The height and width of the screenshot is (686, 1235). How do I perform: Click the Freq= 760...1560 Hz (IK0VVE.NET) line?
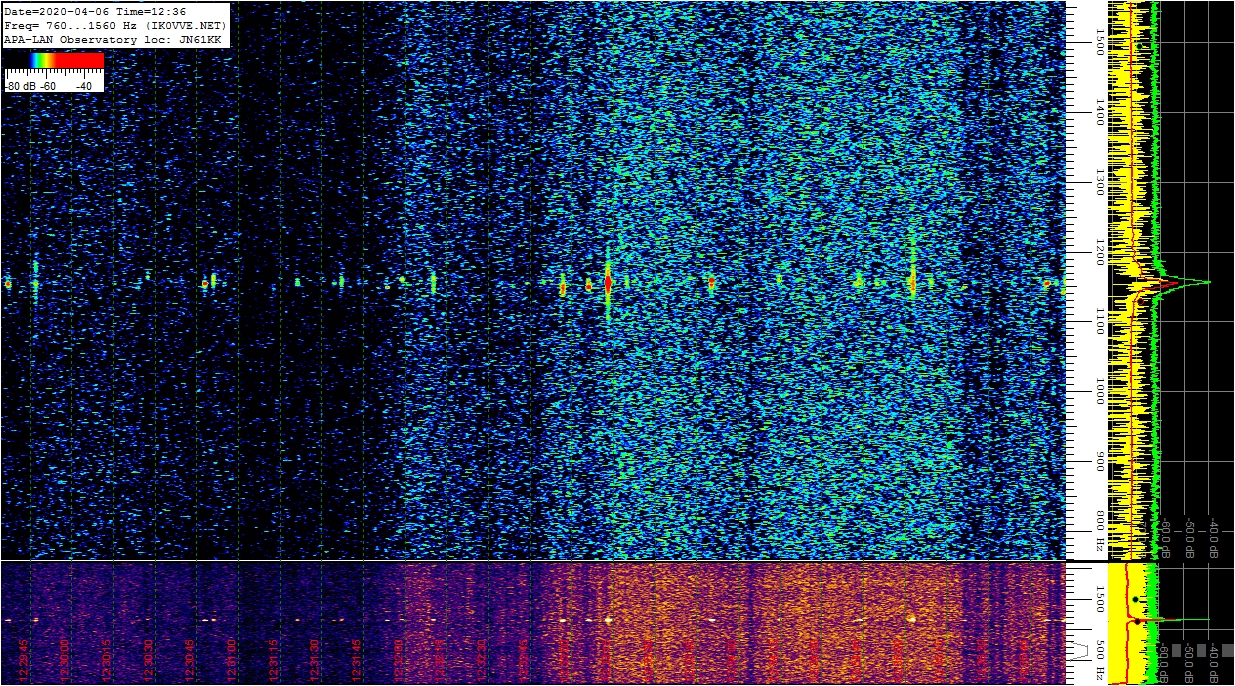click(x=115, y=25)
